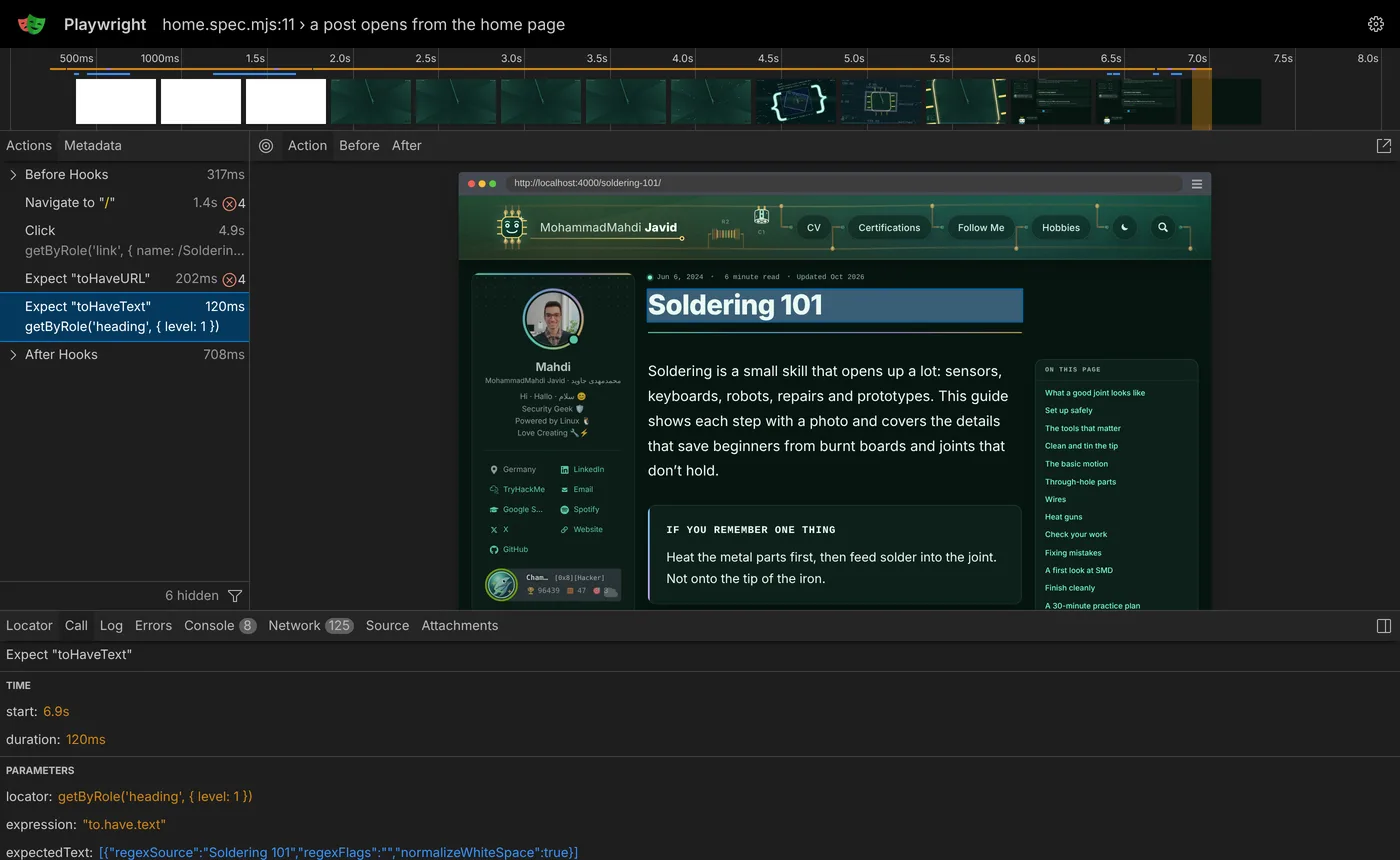
Task: Show the After snapshot tab
Action: (406, 146)
